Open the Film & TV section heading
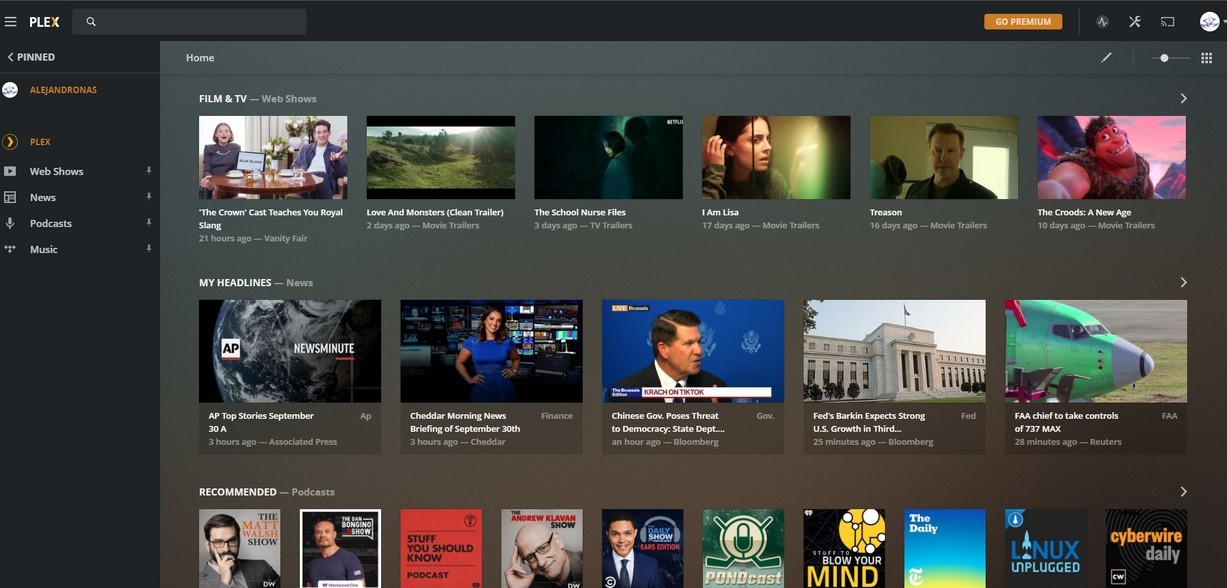The height and width of the screenshot is (588, 1227). (222, 99)
